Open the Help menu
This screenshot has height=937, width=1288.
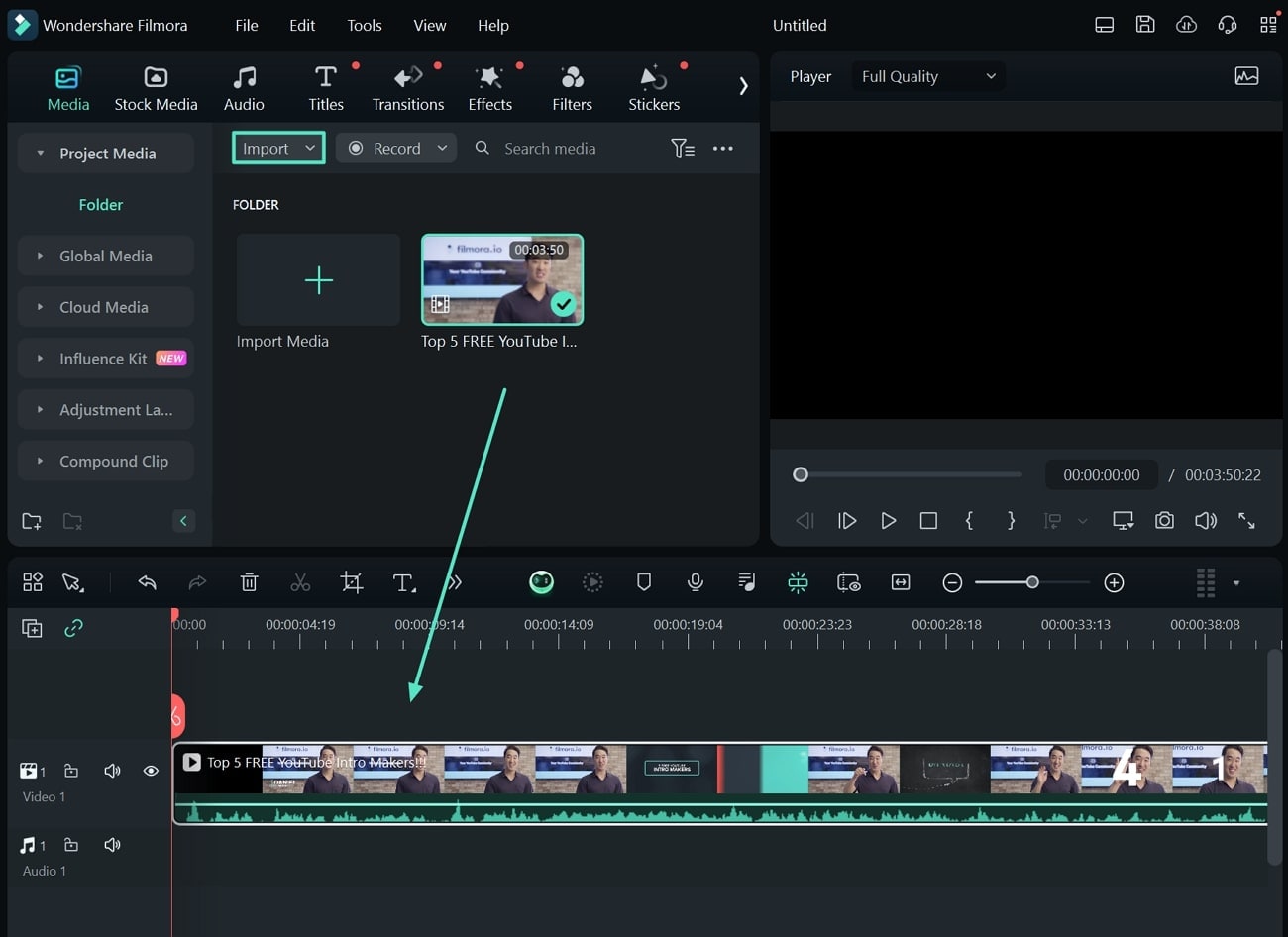[x=492, y=25]
